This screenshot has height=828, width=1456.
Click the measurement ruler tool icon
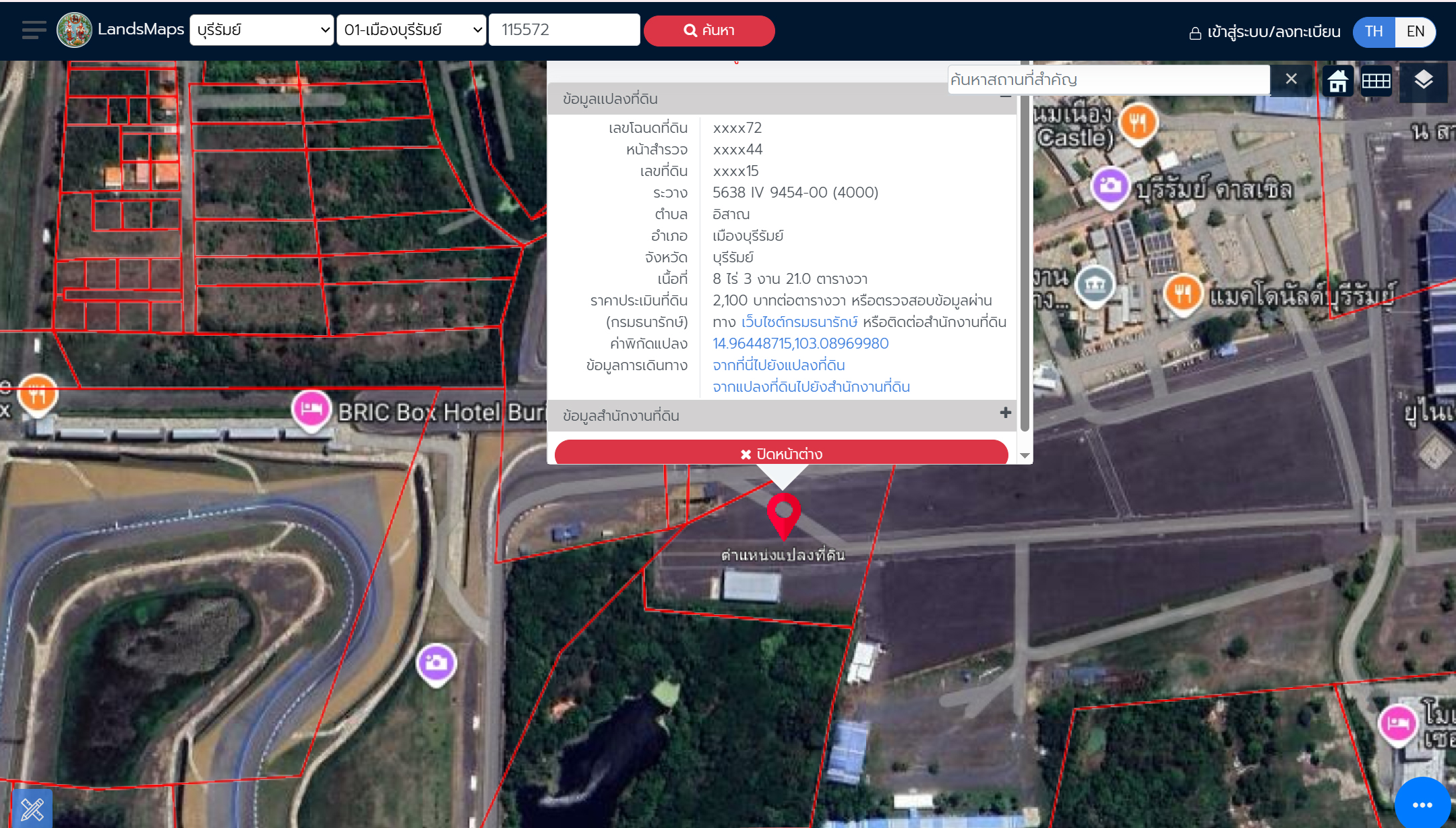(x=32, y=808)
